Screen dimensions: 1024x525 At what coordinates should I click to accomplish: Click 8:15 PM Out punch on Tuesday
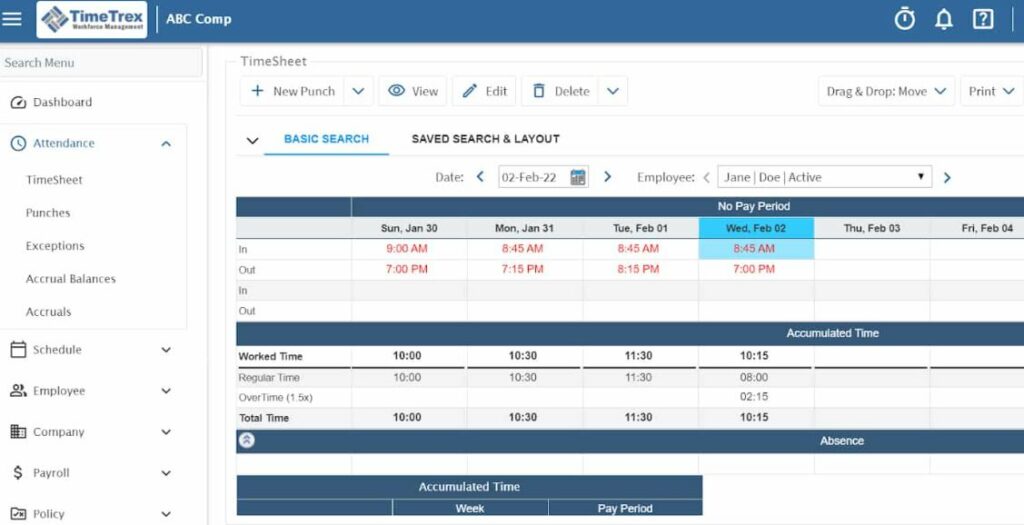pyautogui.click(x=638, y=269)
